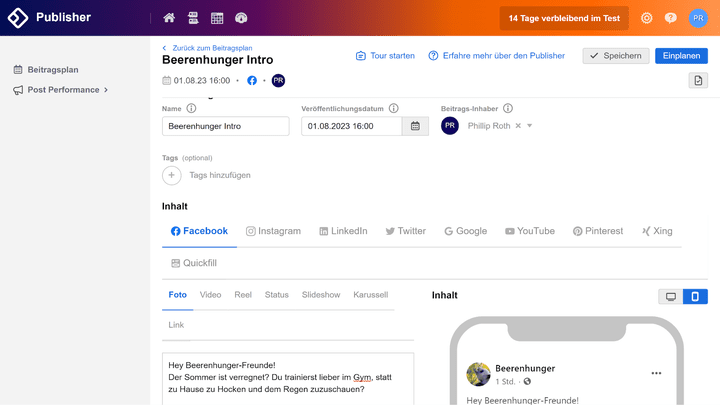The image size is (720, 405).
Task: Open the settings gear icon
Action: 647,18
